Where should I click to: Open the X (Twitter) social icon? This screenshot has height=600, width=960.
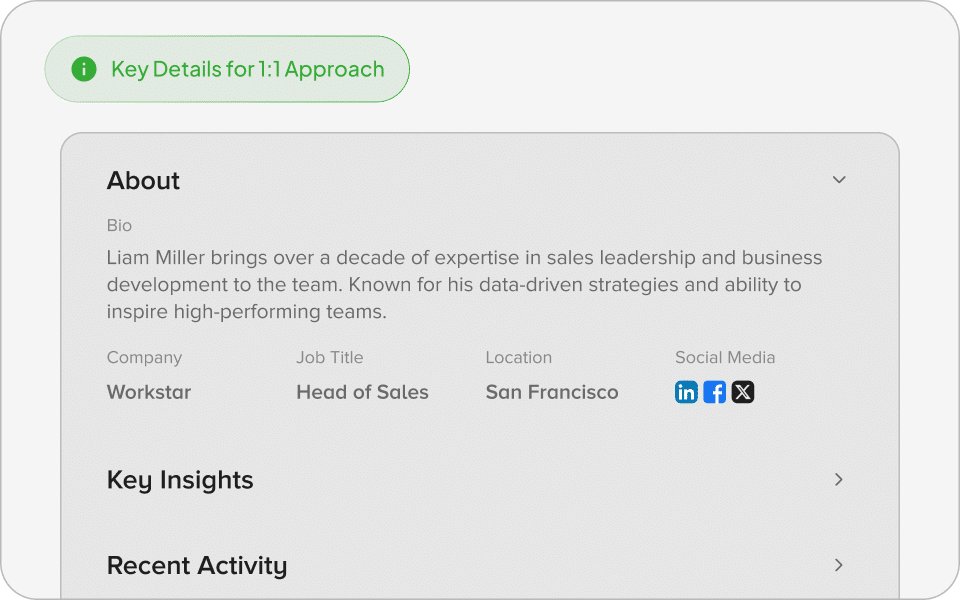[742, 392]
